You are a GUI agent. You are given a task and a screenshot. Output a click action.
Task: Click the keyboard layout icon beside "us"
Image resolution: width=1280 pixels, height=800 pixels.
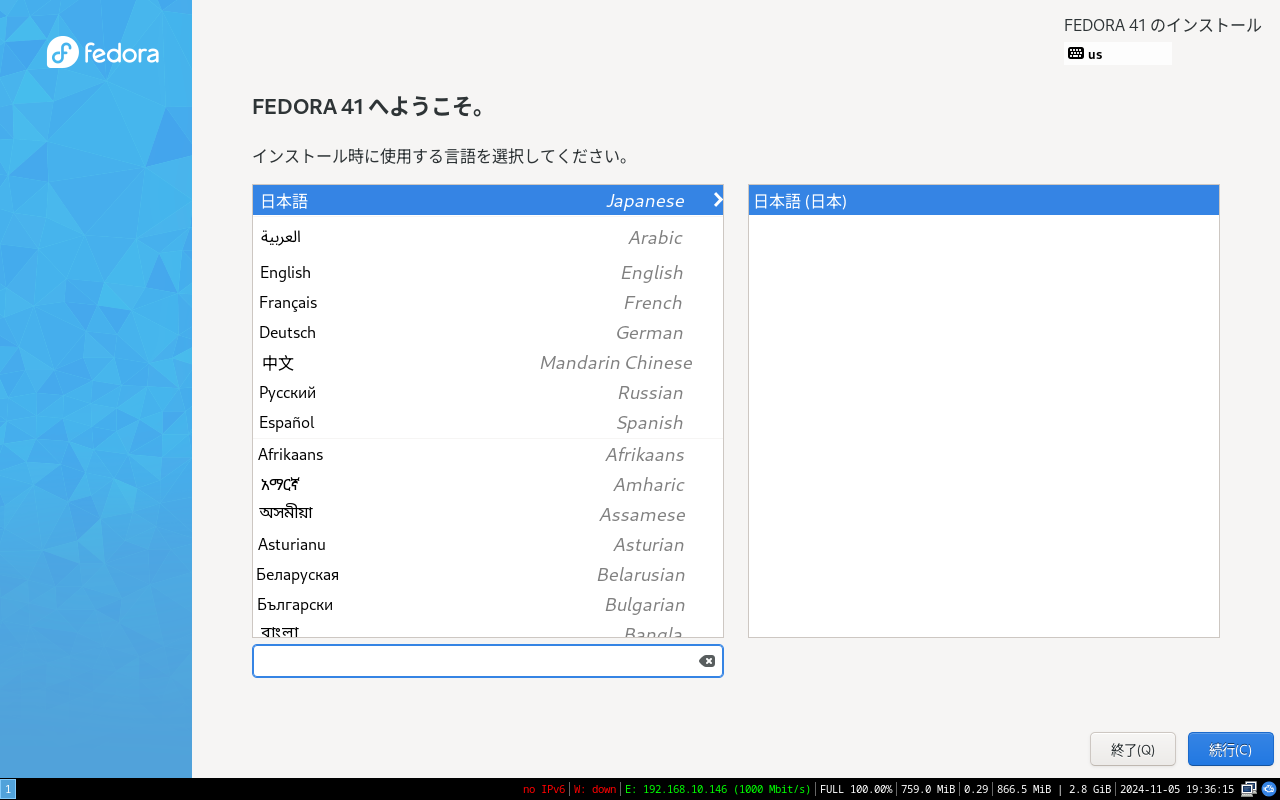1076,53
